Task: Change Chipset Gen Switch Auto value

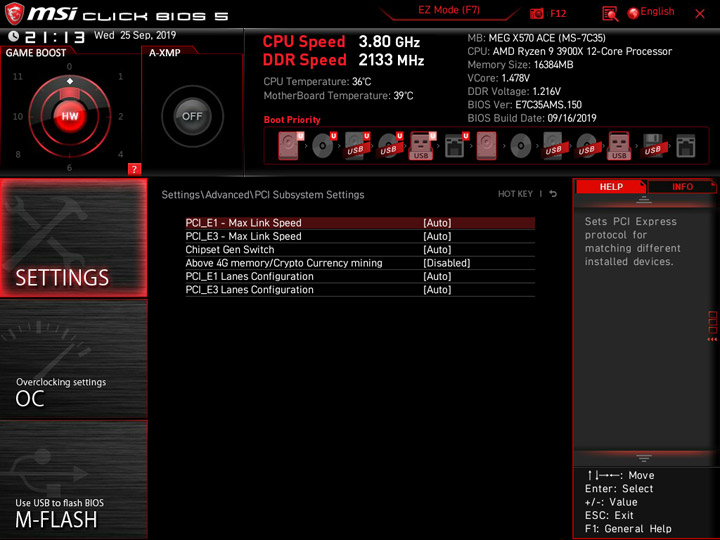Action: [x=437, y=250]
